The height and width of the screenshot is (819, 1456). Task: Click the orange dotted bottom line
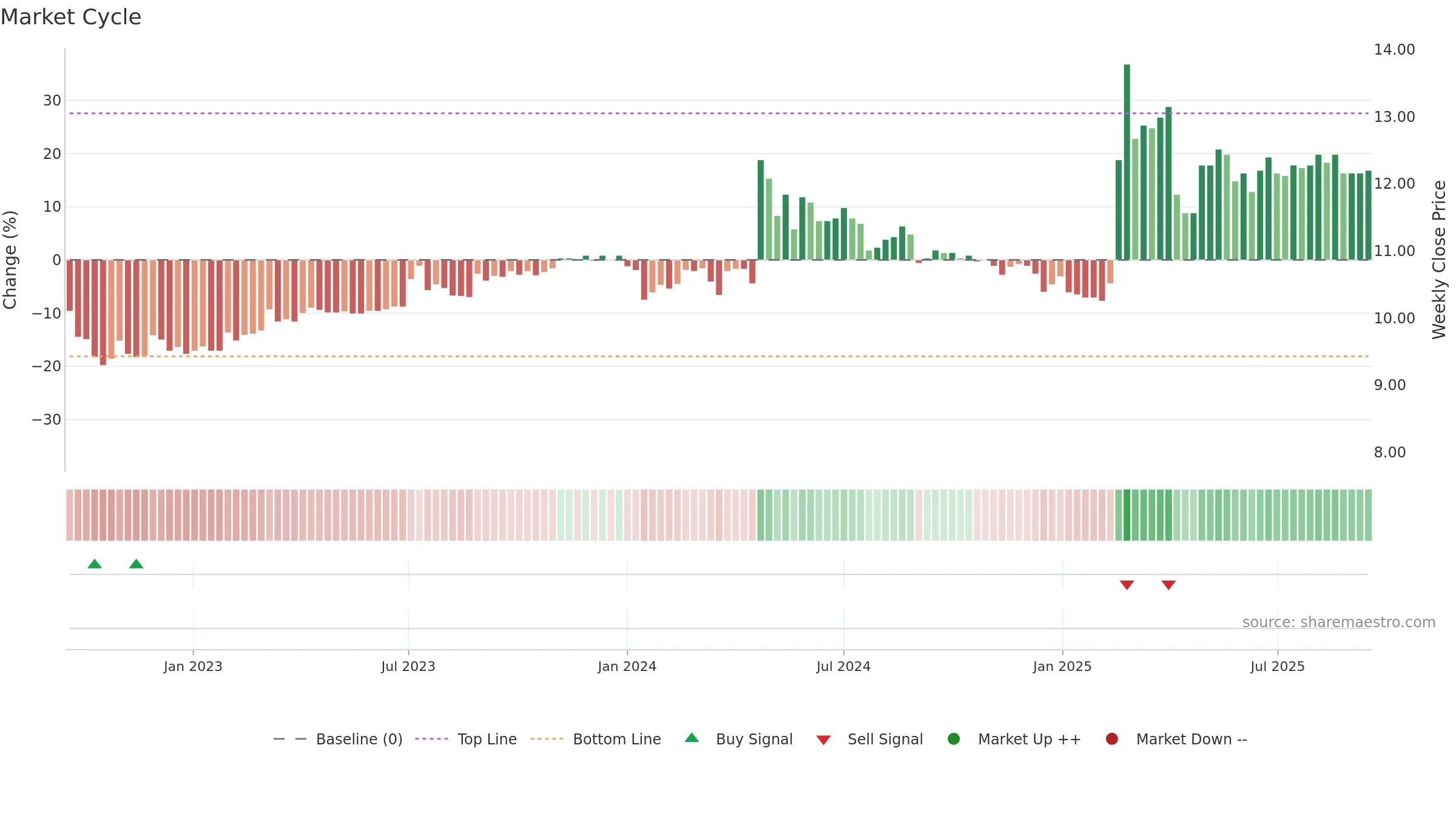[x=719, y=356]
